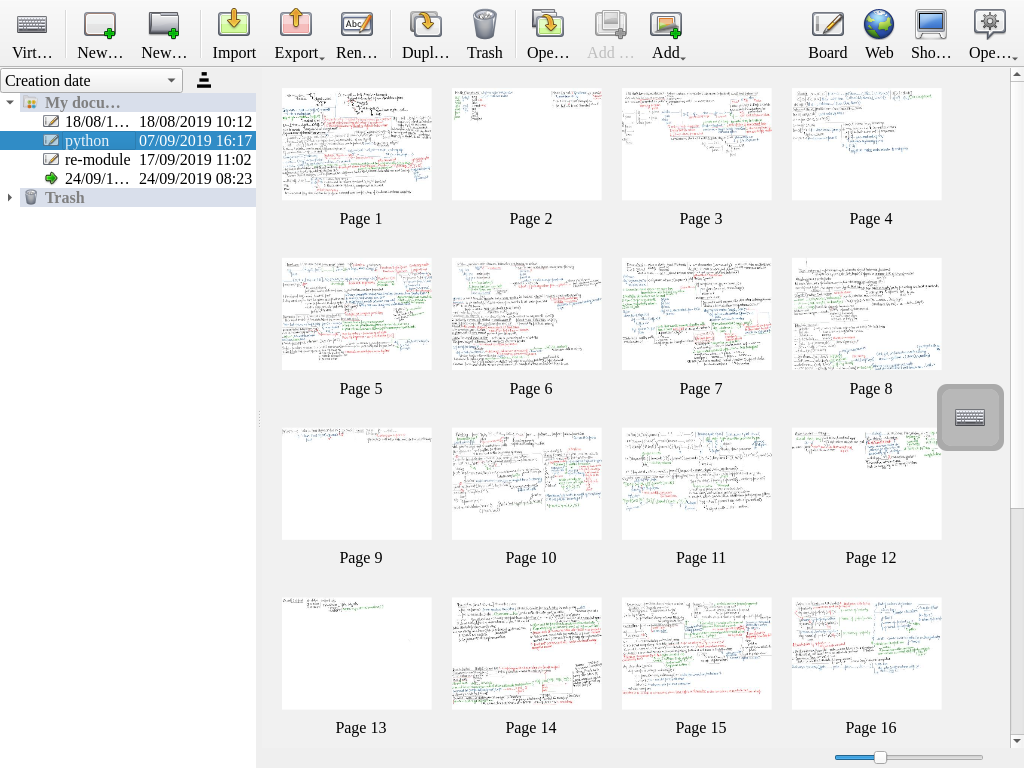Screen dimensions: 1024x768
Task: Open the Creation date sorting dropdown
Action: click(x=92, y=80)
